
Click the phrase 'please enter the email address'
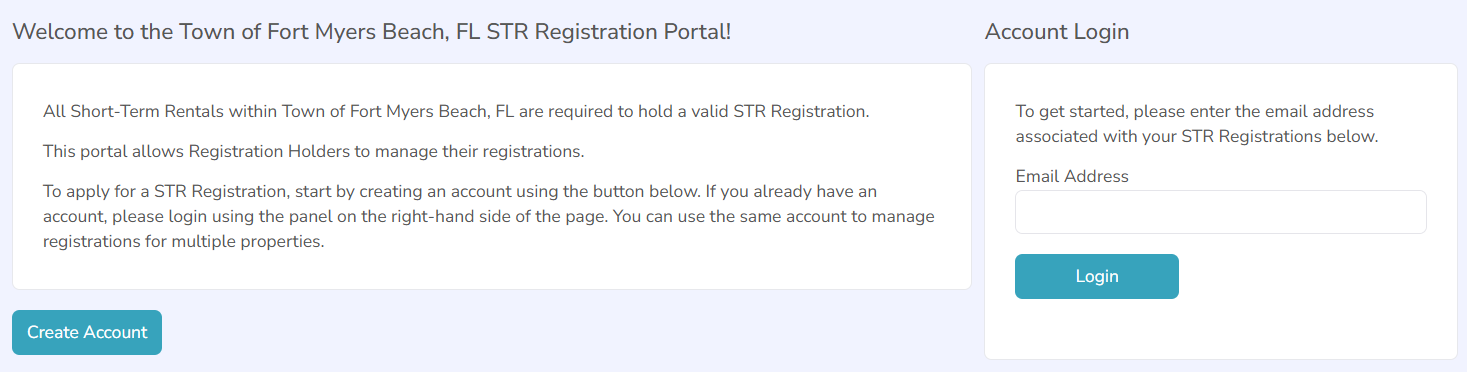pos(1254,111)
